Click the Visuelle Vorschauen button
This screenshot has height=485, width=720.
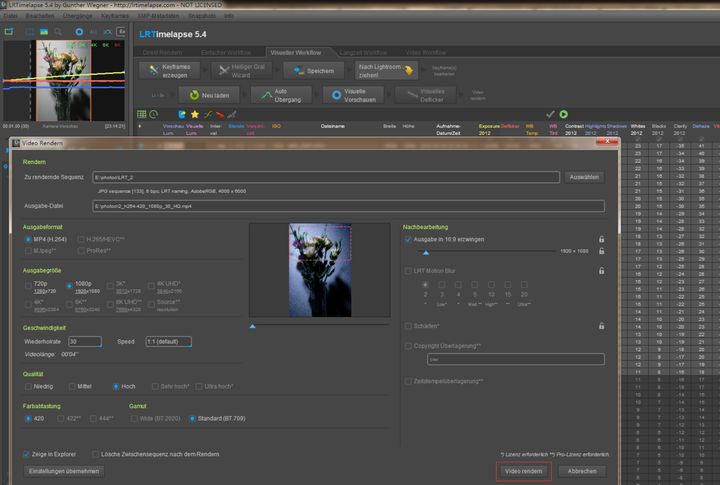(354, 95)
